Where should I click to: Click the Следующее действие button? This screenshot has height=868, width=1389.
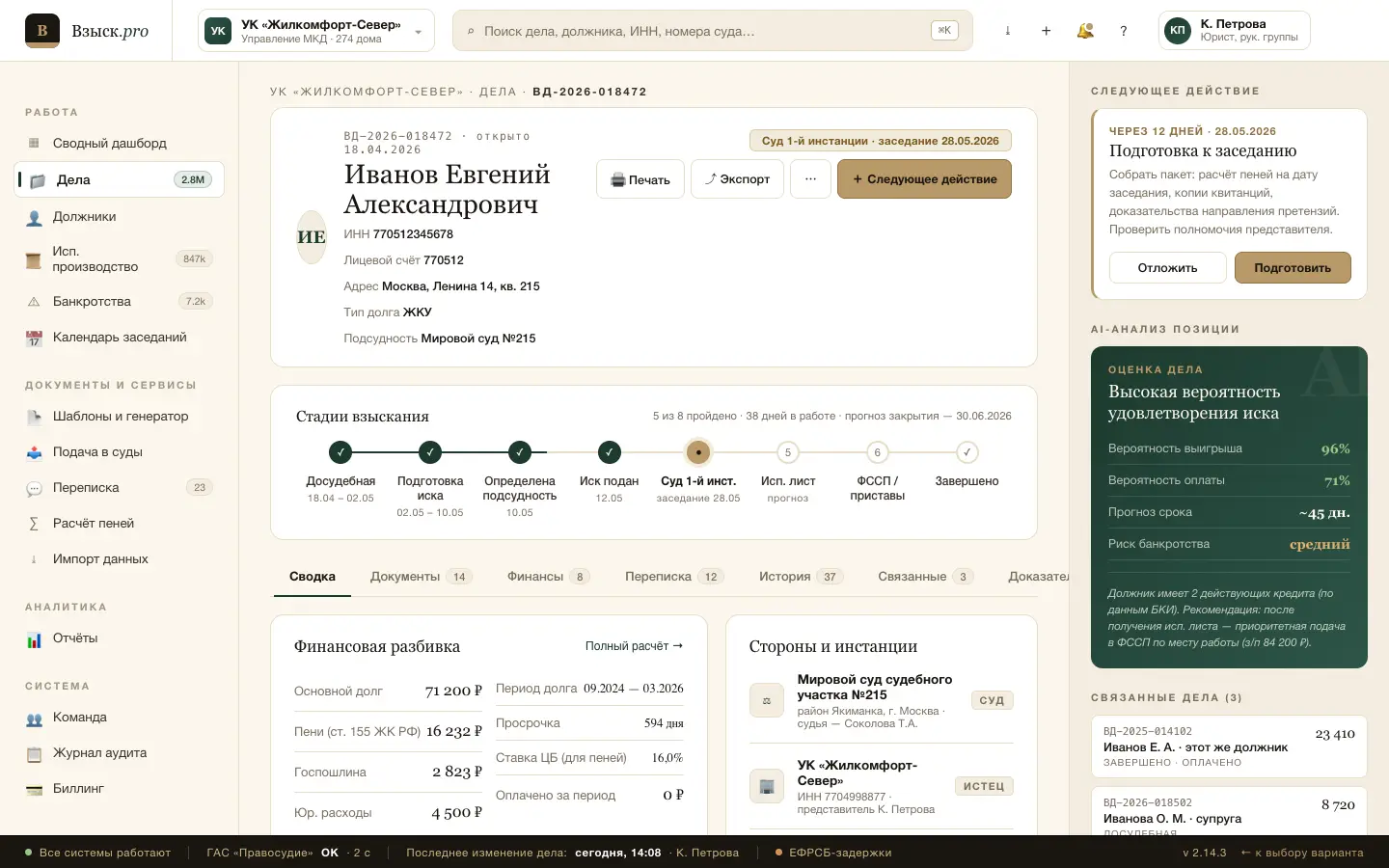pyautogui.click(x=924, y=179)
